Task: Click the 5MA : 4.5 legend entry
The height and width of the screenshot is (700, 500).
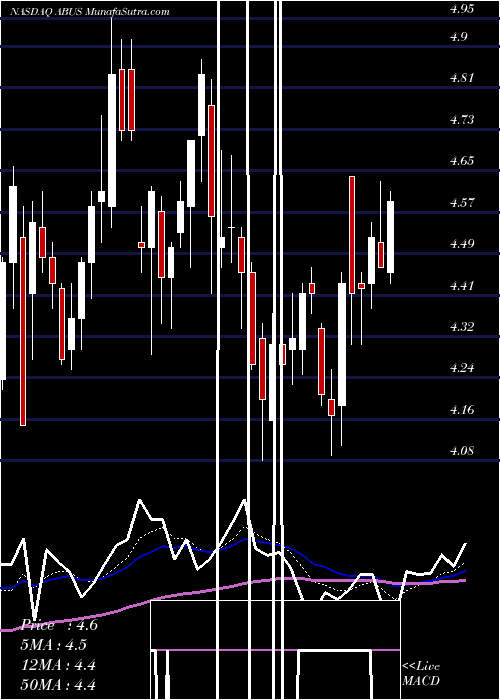Action: point(54,645)
